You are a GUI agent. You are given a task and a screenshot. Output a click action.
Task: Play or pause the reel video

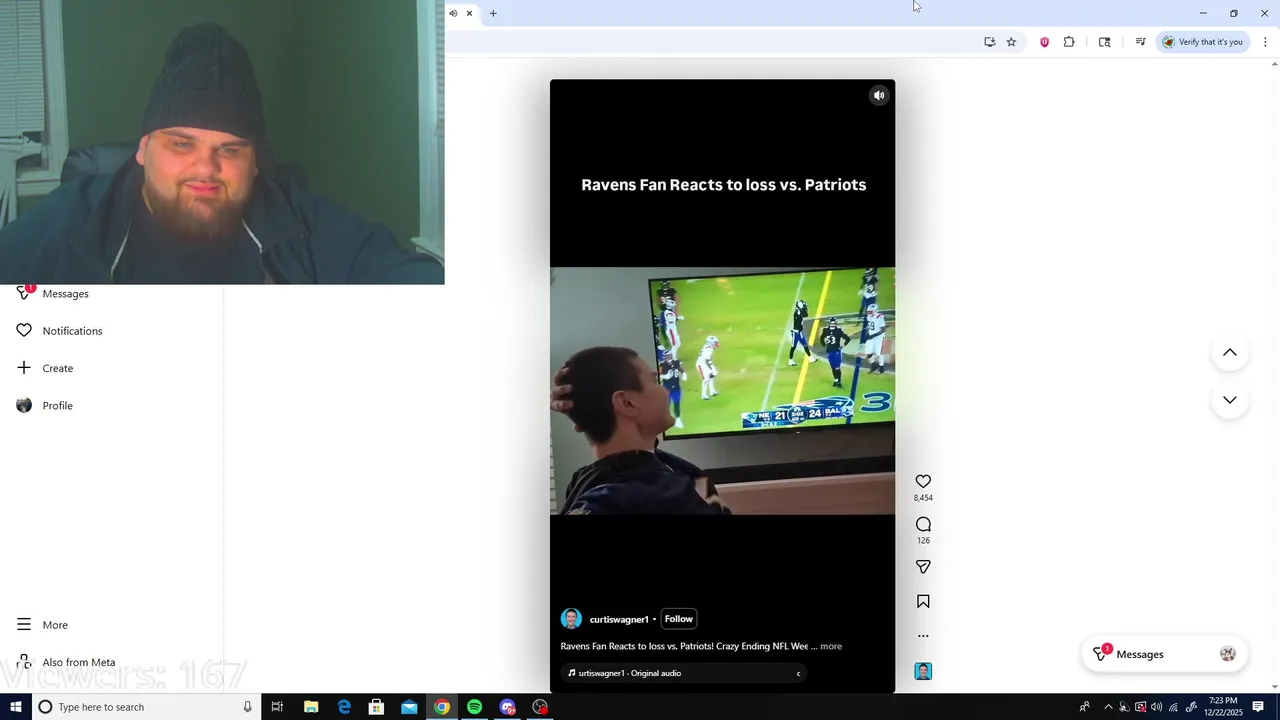pyautogui.click(x=722, y=390)
